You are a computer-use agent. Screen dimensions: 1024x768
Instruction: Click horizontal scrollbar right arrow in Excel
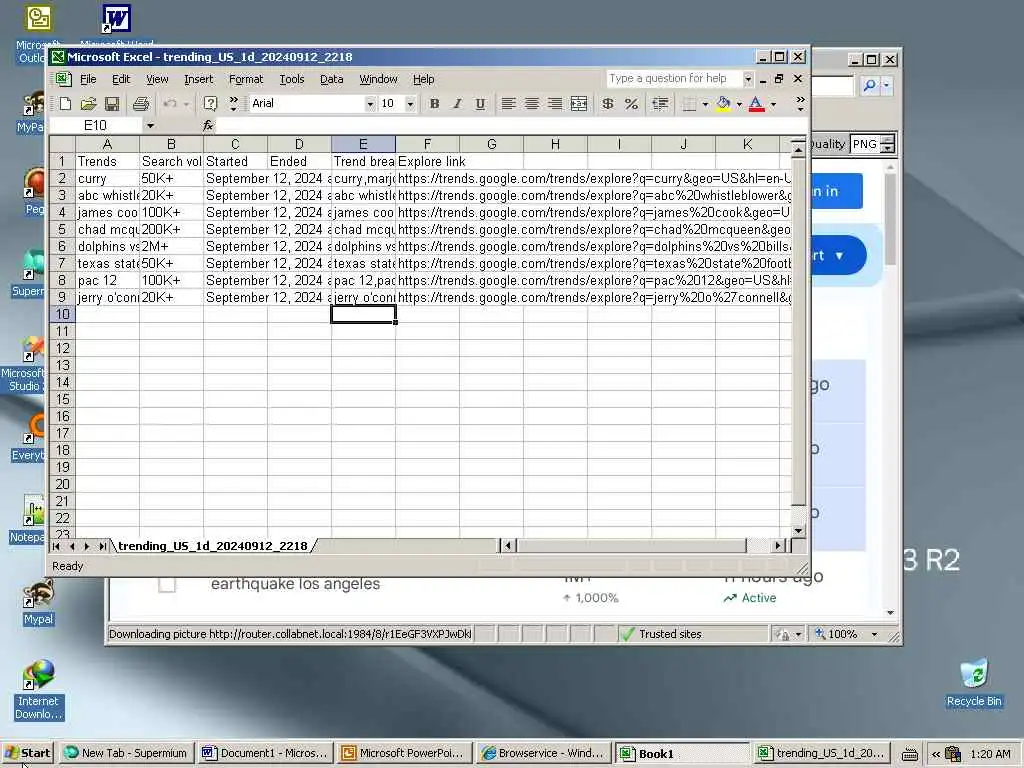coord(777,545)
